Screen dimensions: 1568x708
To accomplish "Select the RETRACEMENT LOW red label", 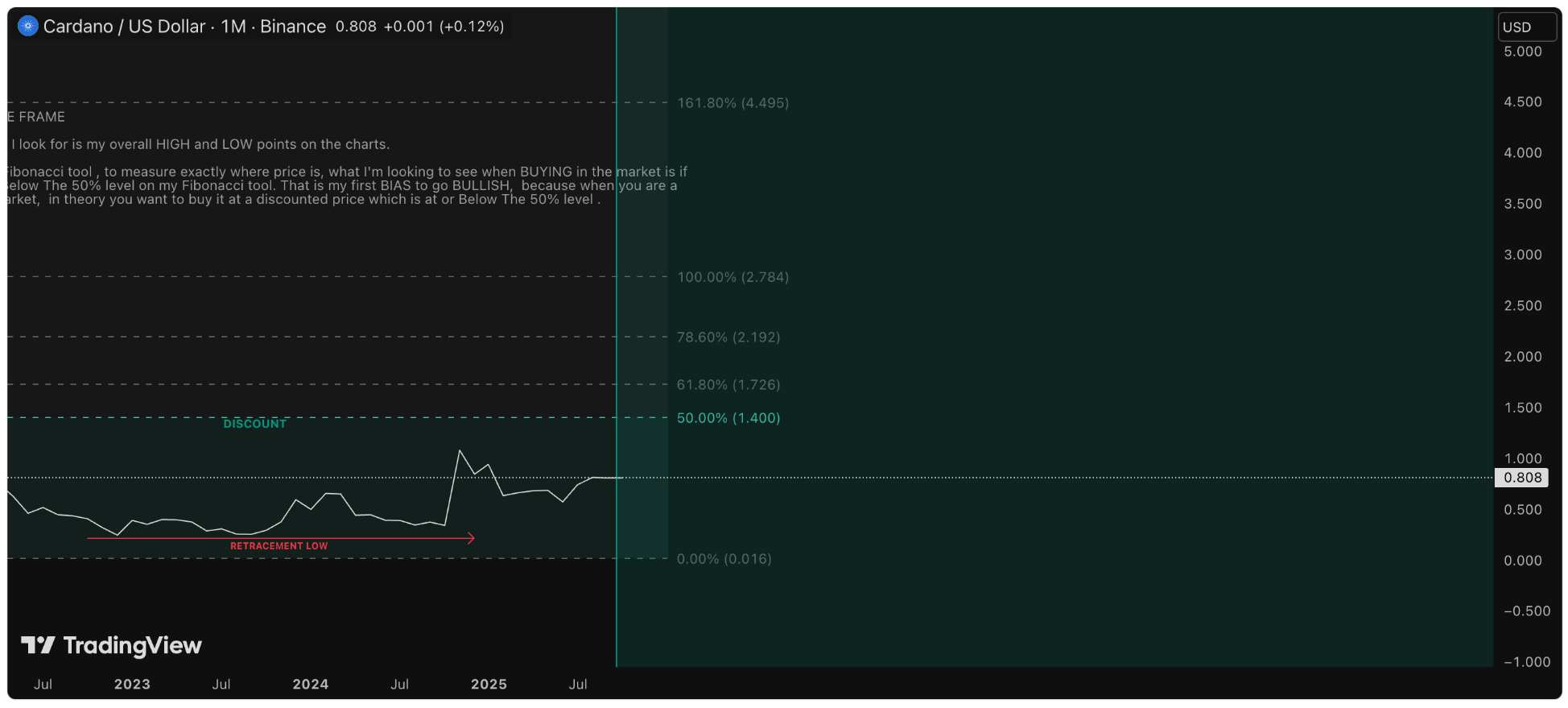I will [279, 546].
